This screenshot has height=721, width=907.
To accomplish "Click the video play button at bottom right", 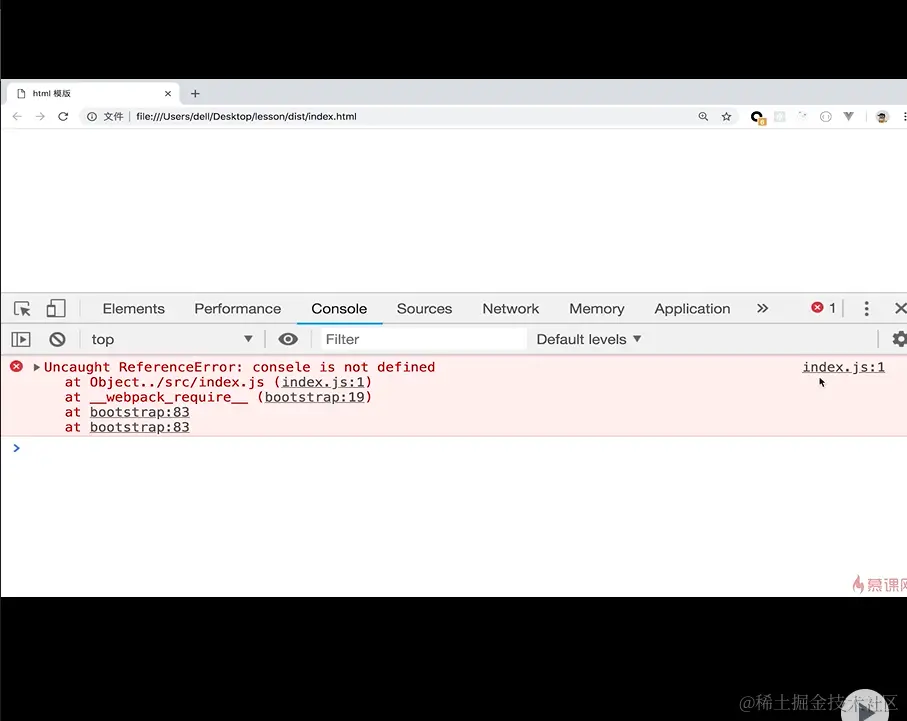I will coord(864,709).
